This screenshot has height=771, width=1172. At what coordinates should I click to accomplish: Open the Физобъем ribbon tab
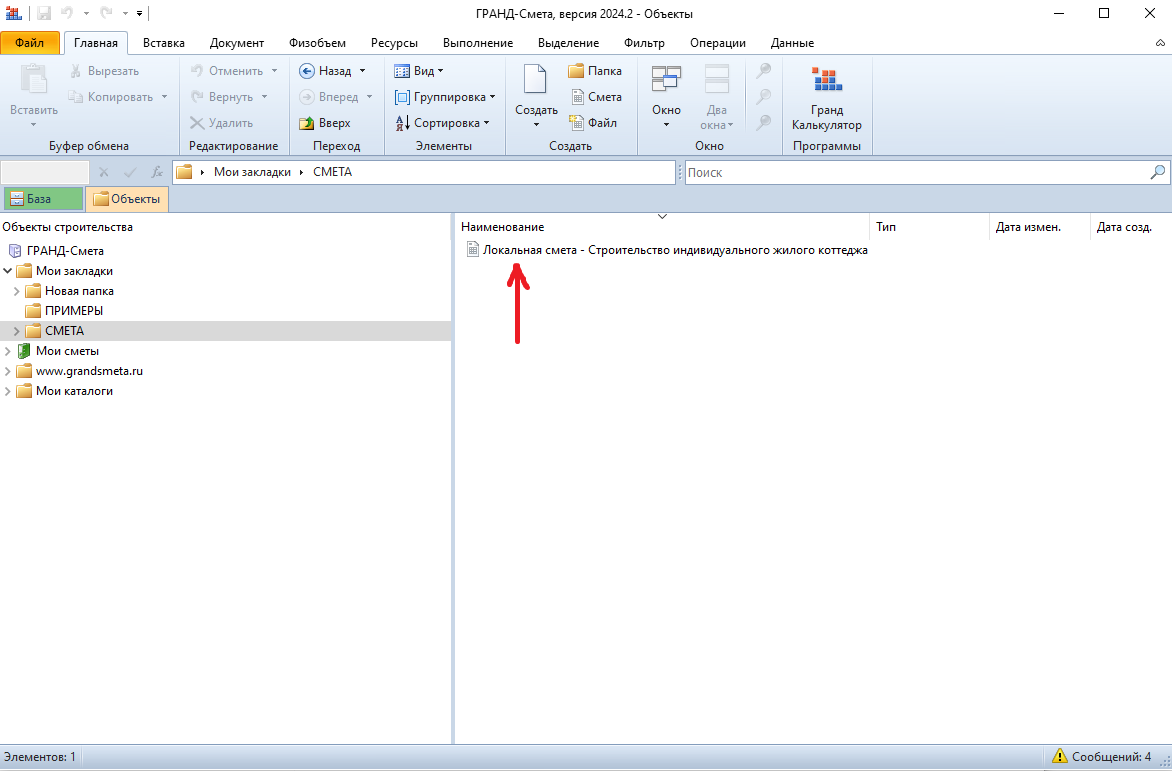pyautogui.click(x=317, y=43)
